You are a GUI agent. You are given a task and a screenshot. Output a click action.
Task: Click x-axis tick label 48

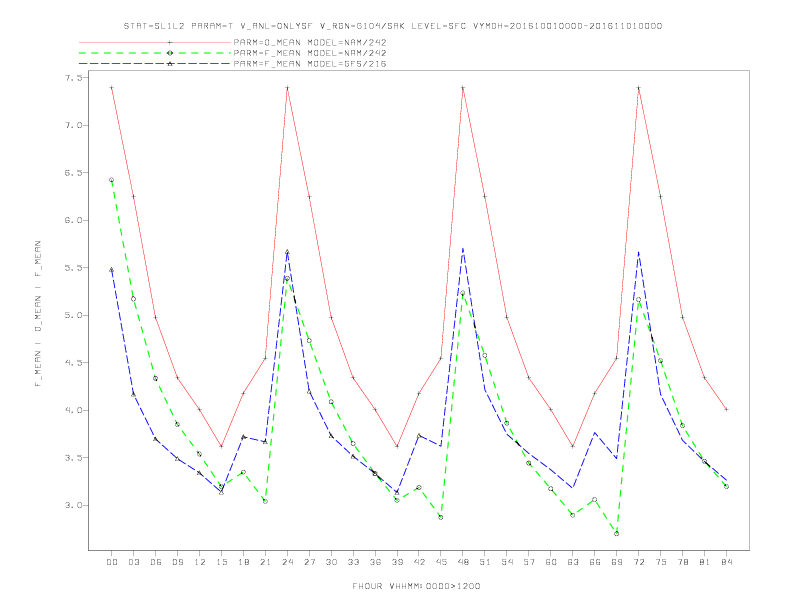click(463, 562)
